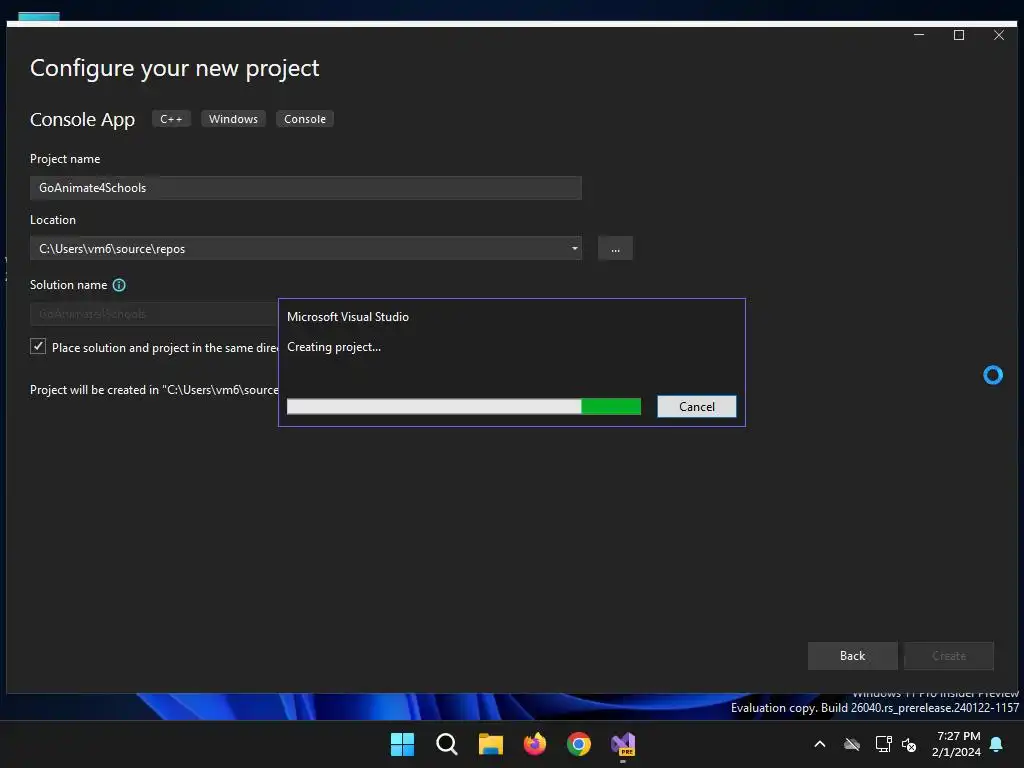This screenshot has height=768, width=1024.
Task: Open folder browse ellipsis button
Action: tap(615, 248)
